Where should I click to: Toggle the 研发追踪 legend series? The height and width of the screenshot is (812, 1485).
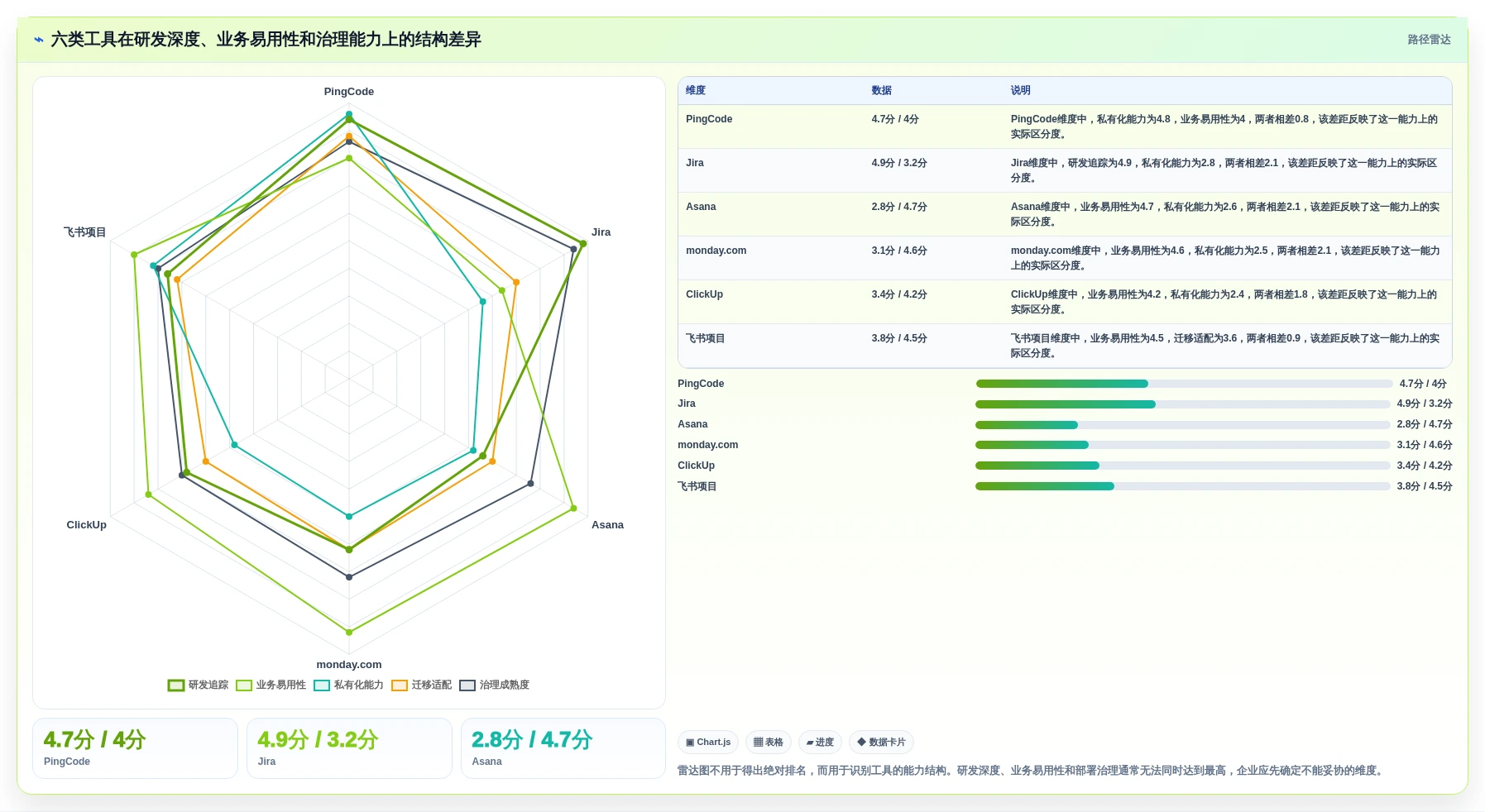point(198,685)
